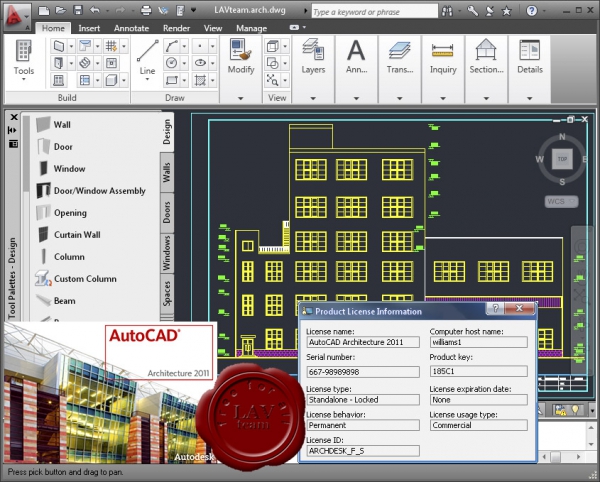Click the Wall build tool in ribbon
Screen dimensions: 600x482
59,46
